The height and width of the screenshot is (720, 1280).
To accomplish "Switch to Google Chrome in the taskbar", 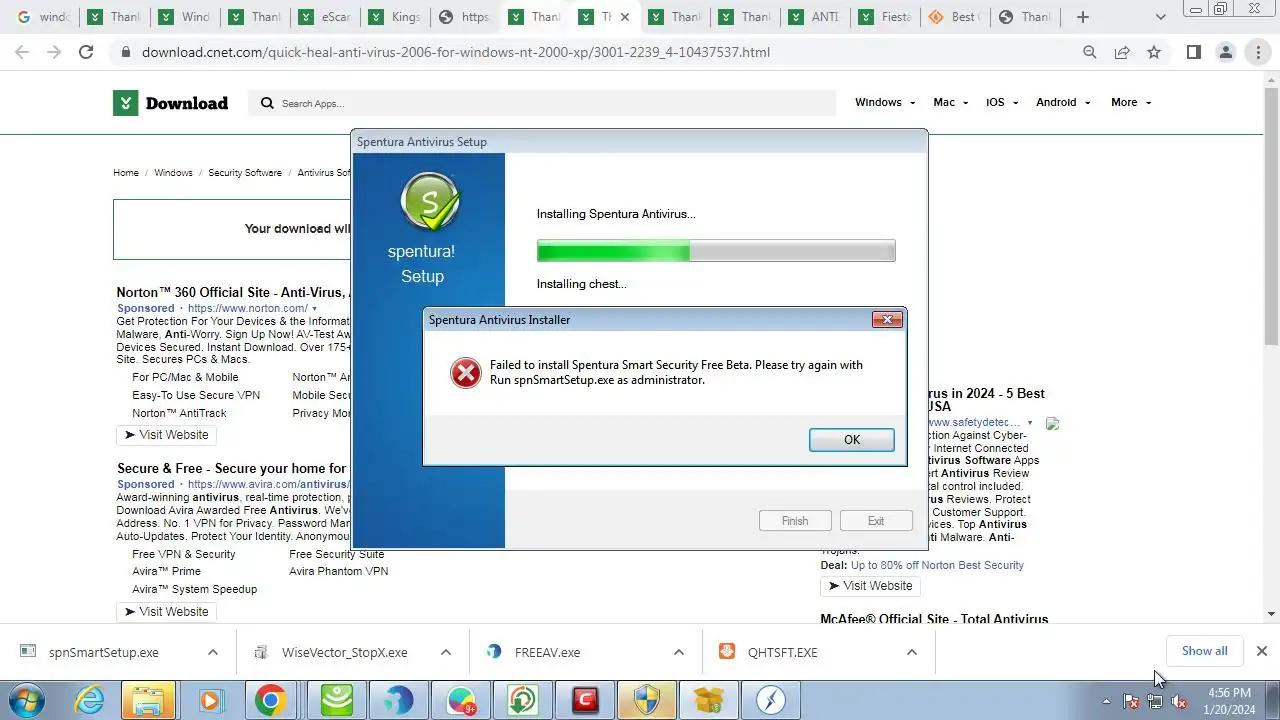I will (270, 700).
